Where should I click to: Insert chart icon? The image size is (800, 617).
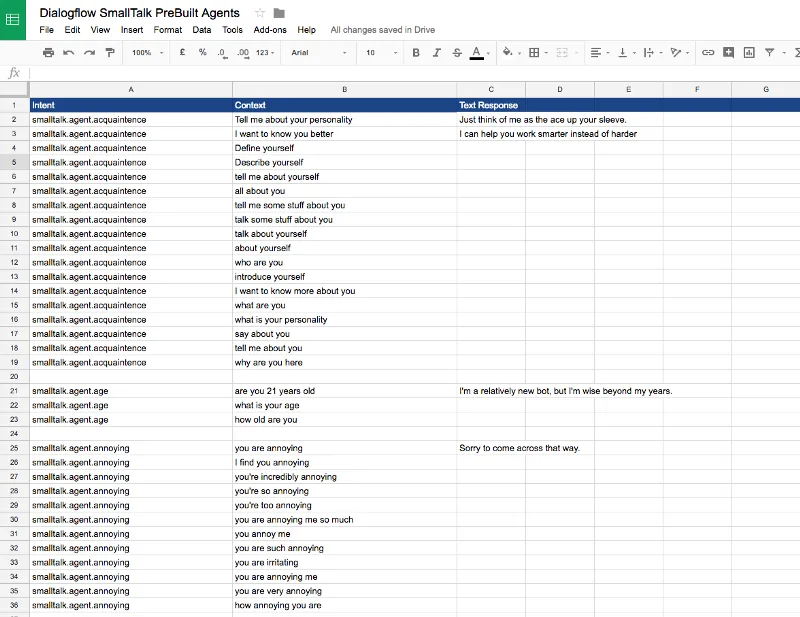click(x=749, y=52)
